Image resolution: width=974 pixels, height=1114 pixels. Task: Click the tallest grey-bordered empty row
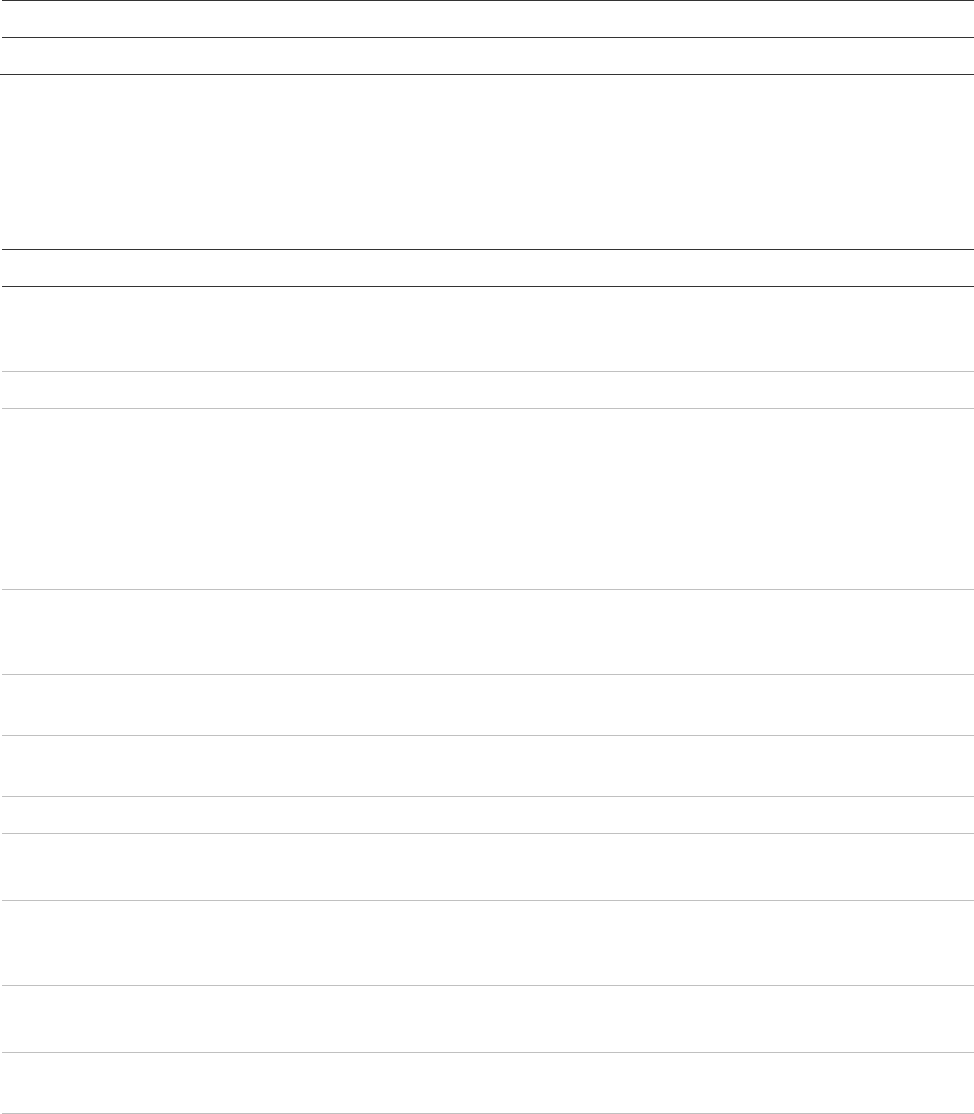[x=487, y=498]
